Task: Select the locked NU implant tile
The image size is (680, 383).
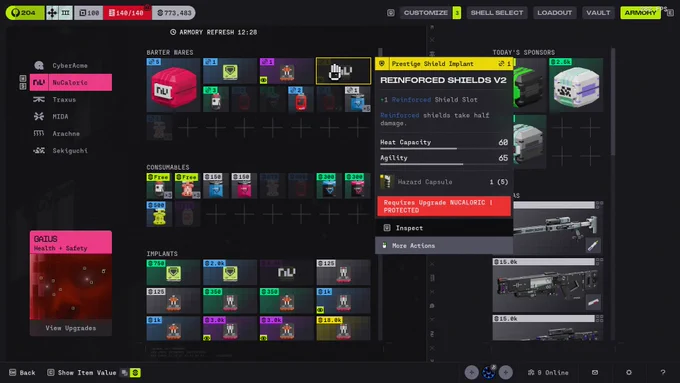Action: tap(287, 272)
